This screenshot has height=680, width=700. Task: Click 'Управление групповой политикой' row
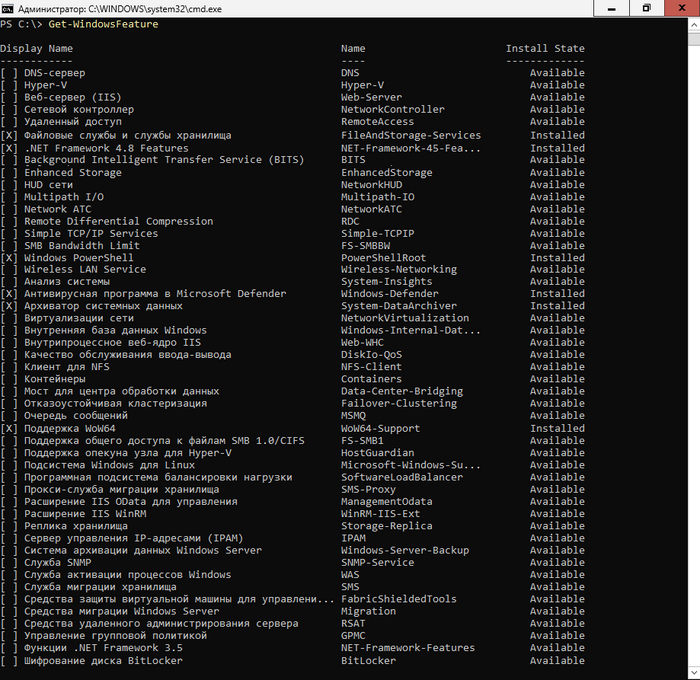(116, 635)
